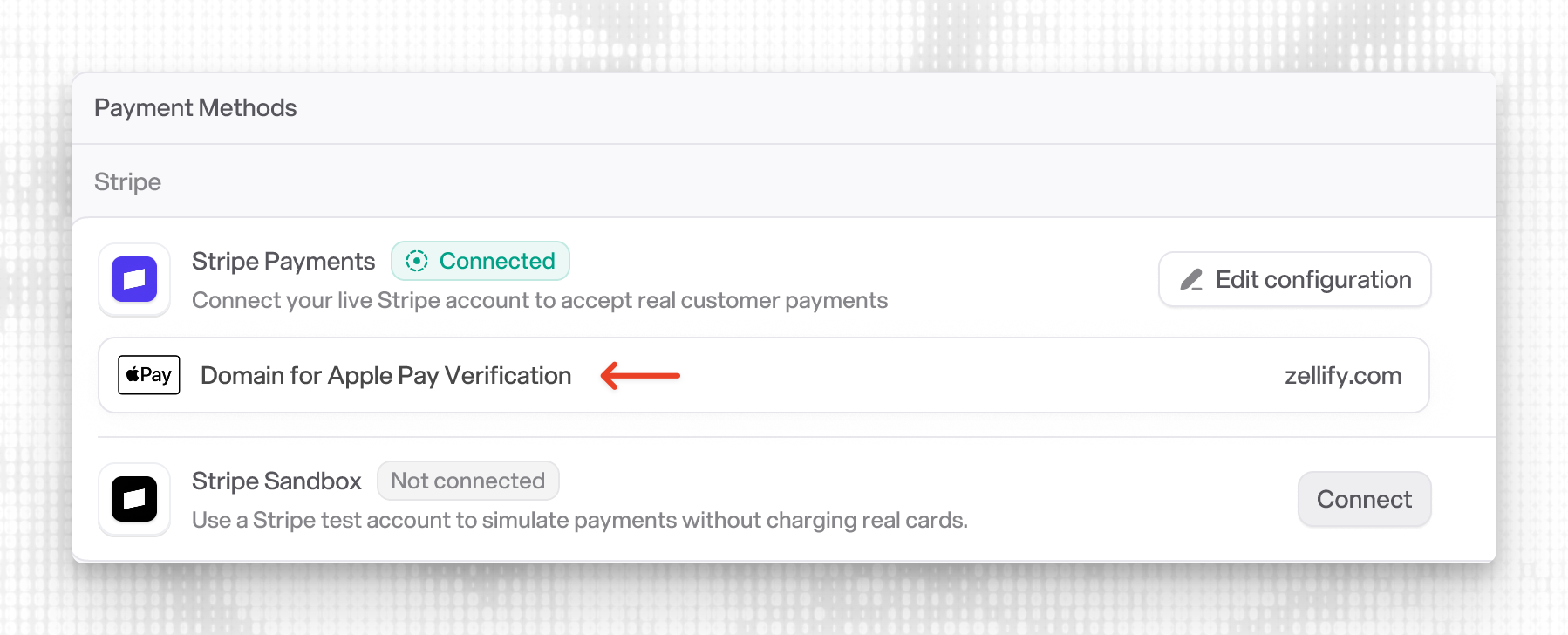Click the Not connected status badge

467,481
